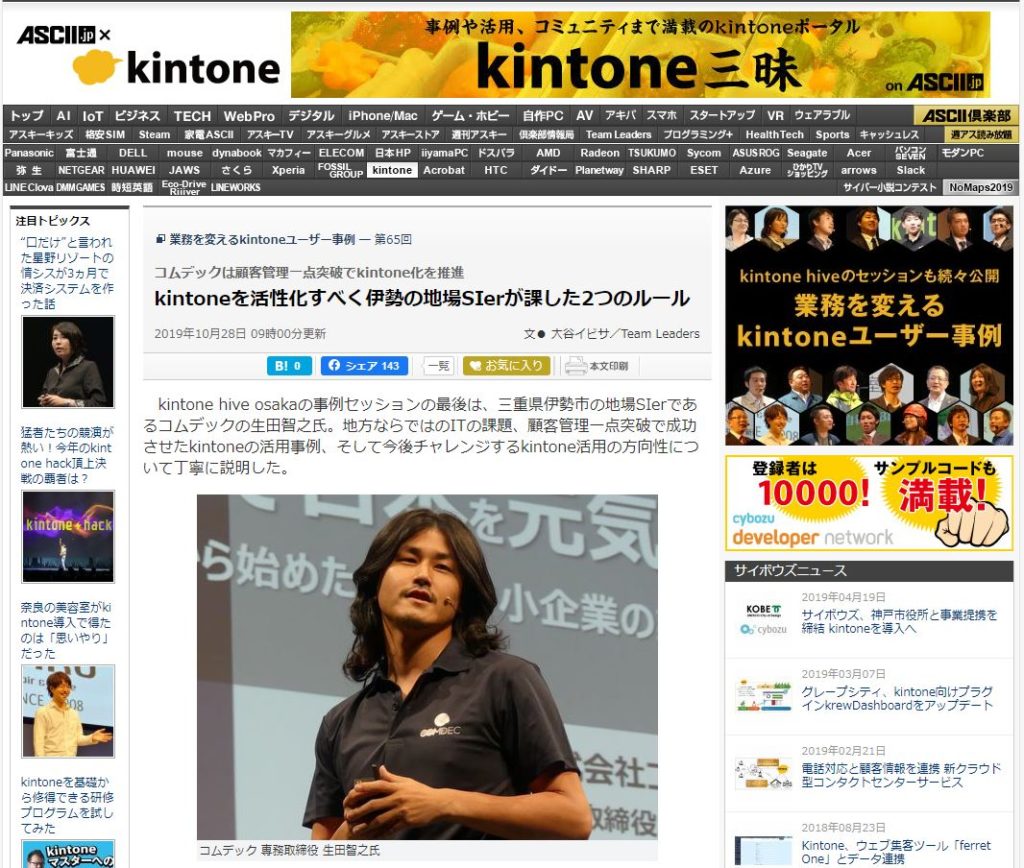Share the article on Facebook
Viewport: 1024px width, 868px height.
[x=364, y=366]
